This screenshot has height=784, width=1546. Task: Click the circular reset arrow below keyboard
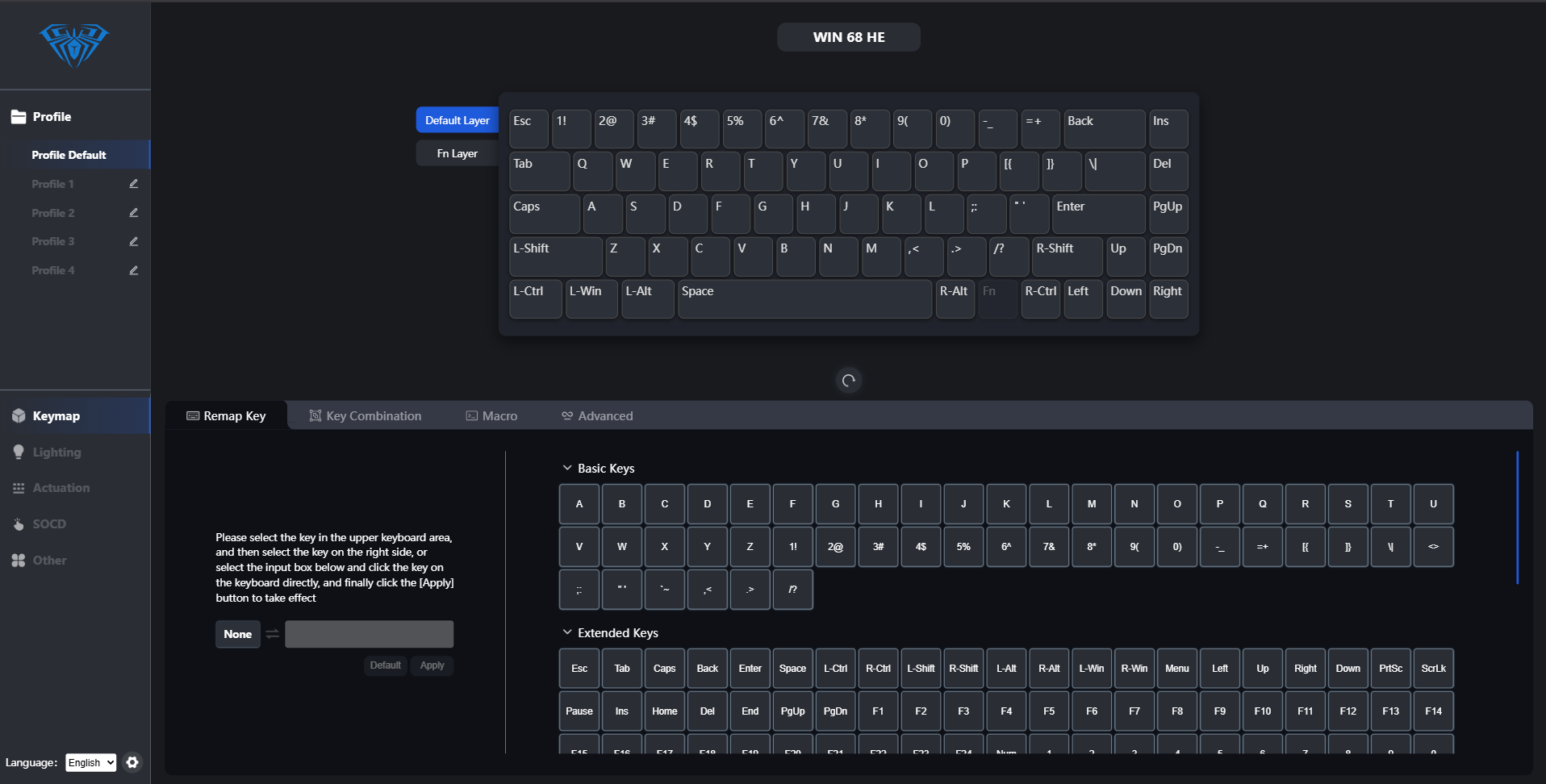pyautogui.click(x=849, y=381)
